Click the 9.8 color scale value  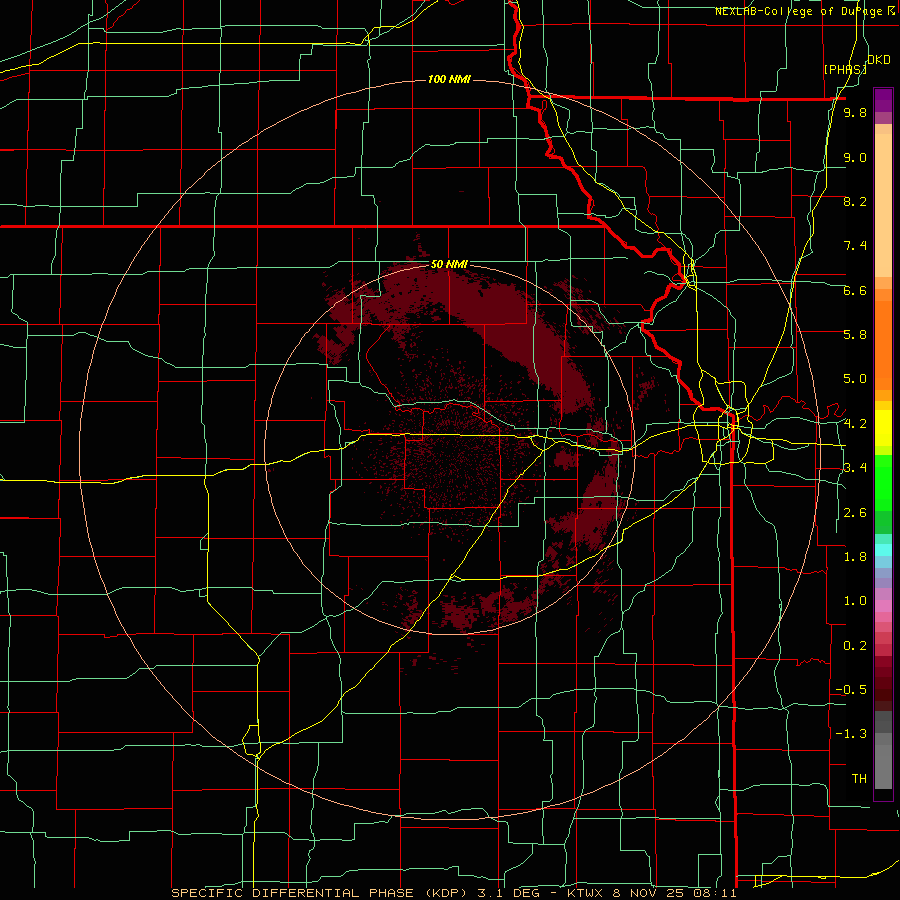tap(855, 112)
